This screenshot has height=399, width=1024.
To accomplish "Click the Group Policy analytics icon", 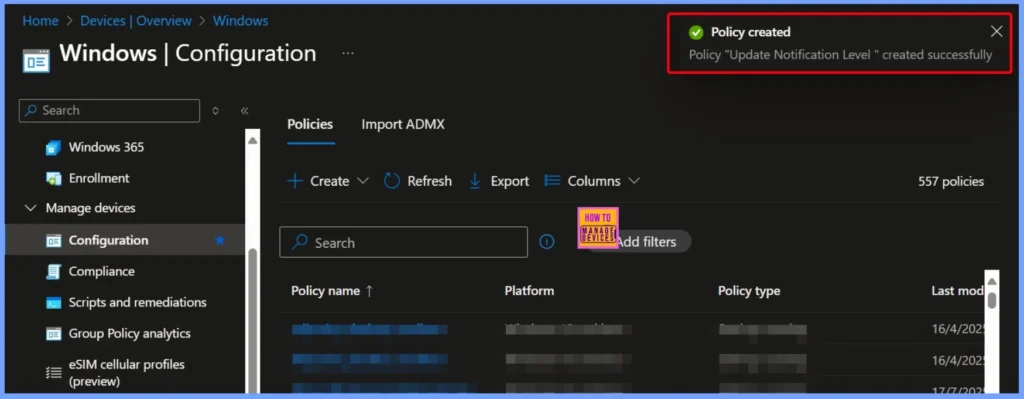I will tap(53, 334).
